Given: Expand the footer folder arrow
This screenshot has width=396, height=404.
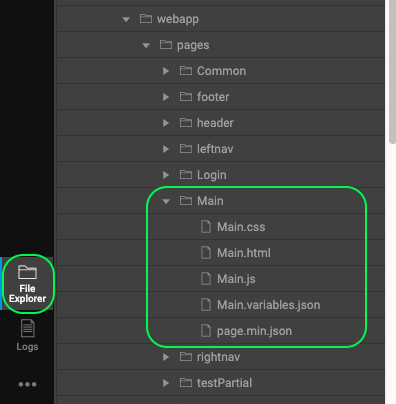Looking at the screenshot, I should (x=166, y=97).
